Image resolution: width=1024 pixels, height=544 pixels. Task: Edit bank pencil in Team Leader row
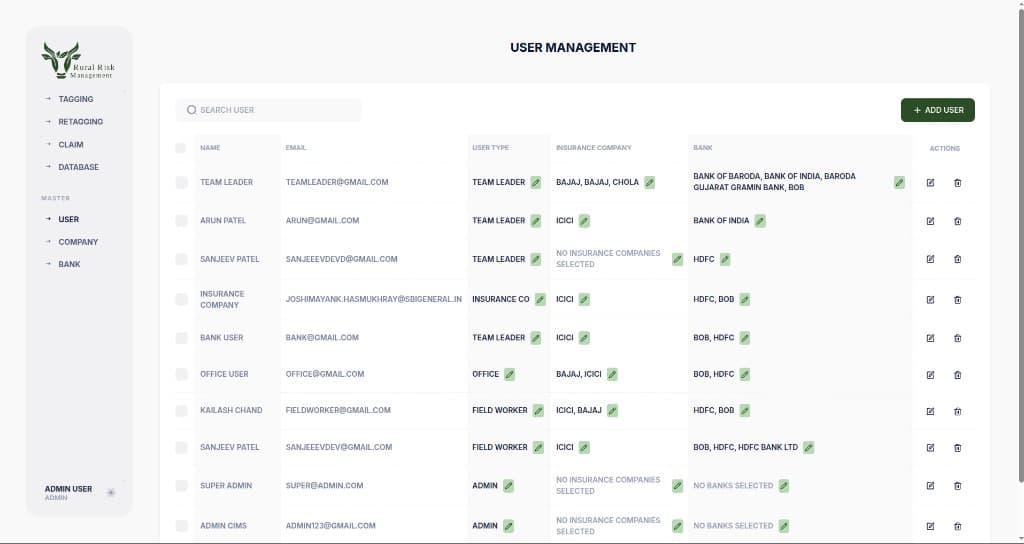tap(899, 182)
